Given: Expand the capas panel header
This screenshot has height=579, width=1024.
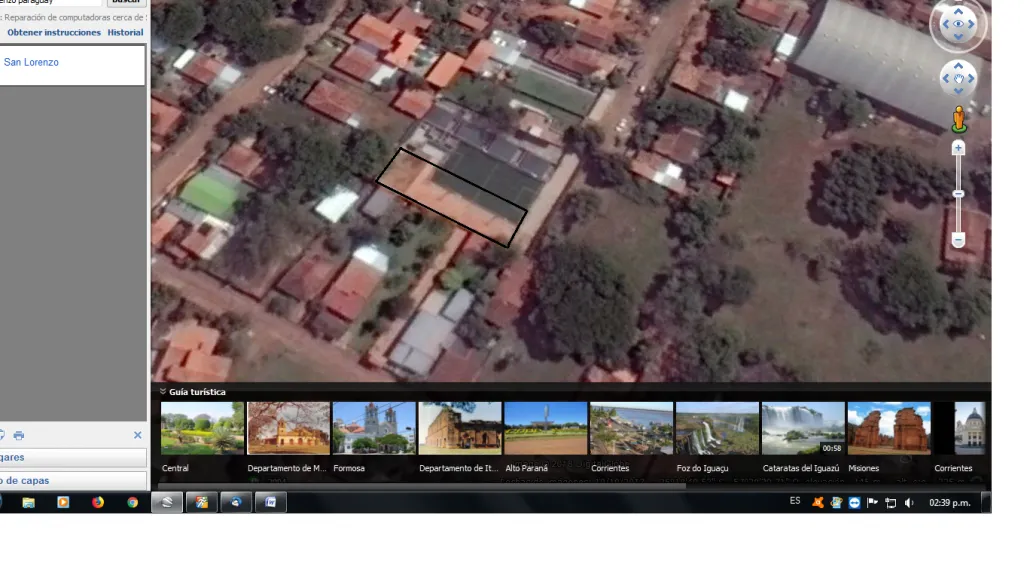Looking at the screenshot, I should 72,480.
